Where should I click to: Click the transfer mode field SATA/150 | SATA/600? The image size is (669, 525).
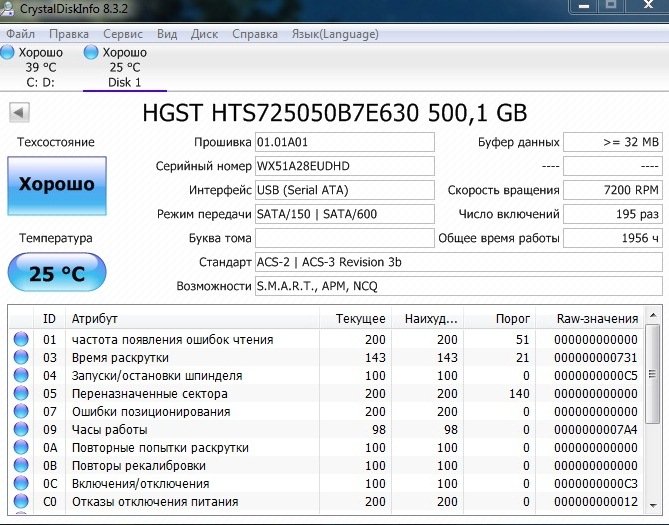[x=345, y=214]
